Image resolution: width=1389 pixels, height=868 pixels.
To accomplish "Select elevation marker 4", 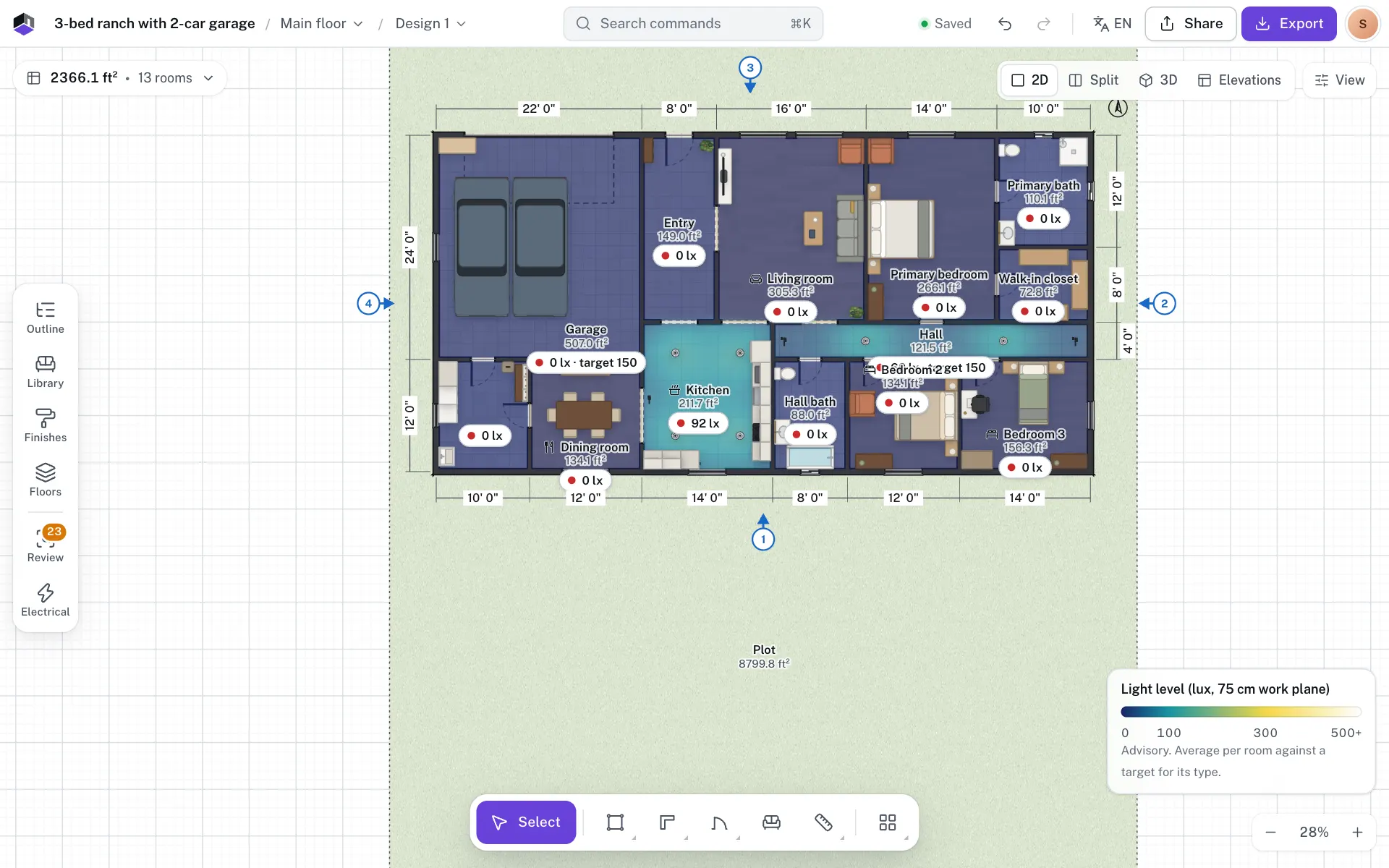I will point(368,303).
